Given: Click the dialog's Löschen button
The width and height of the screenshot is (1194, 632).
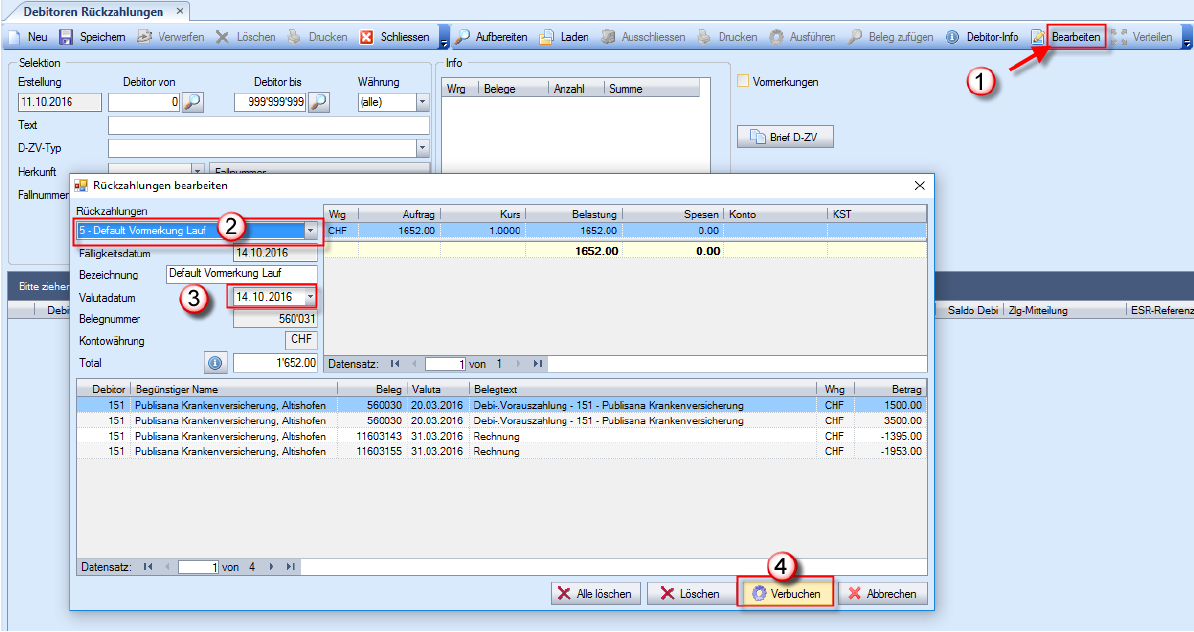Looking at the screenshot, I should [x=689, y=594].
